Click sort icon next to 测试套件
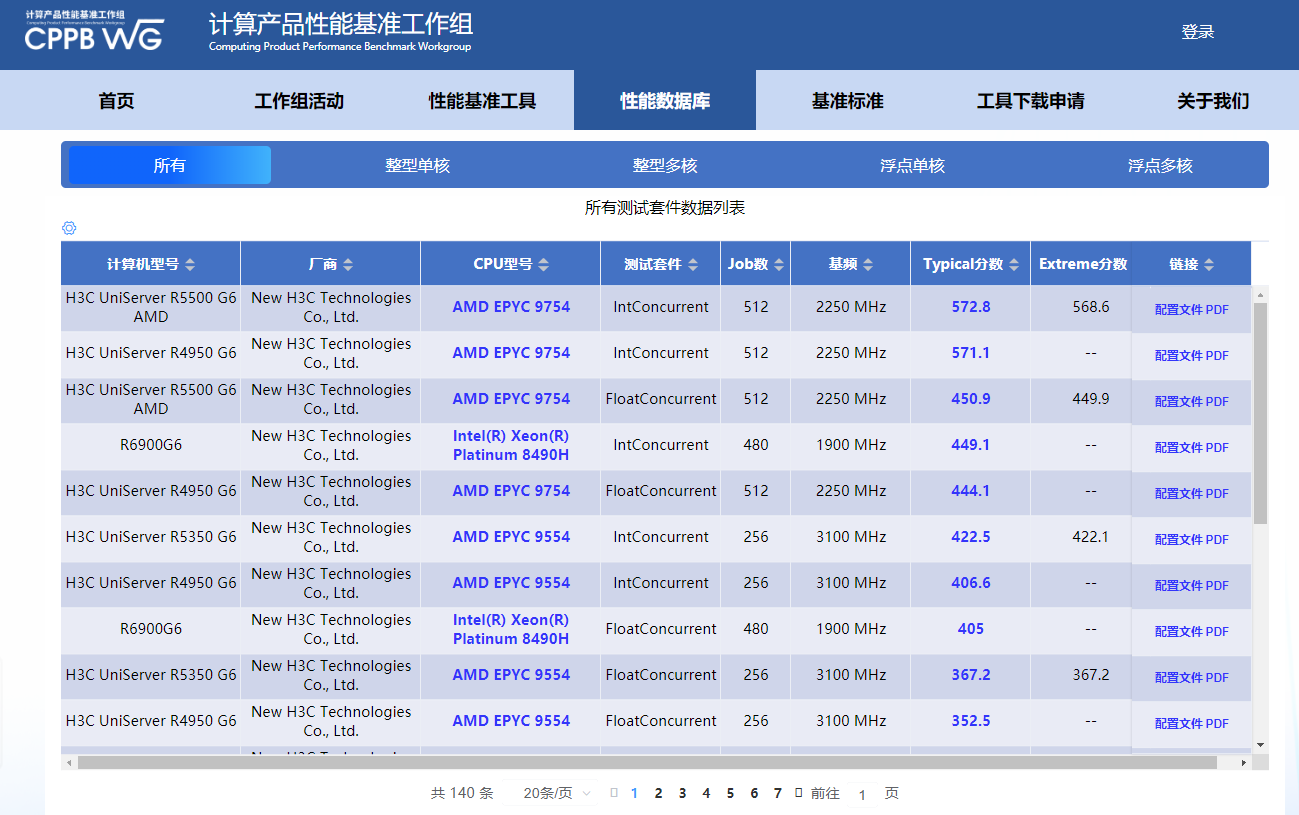This screenshot has width=1299, height=815. [692, 265]
